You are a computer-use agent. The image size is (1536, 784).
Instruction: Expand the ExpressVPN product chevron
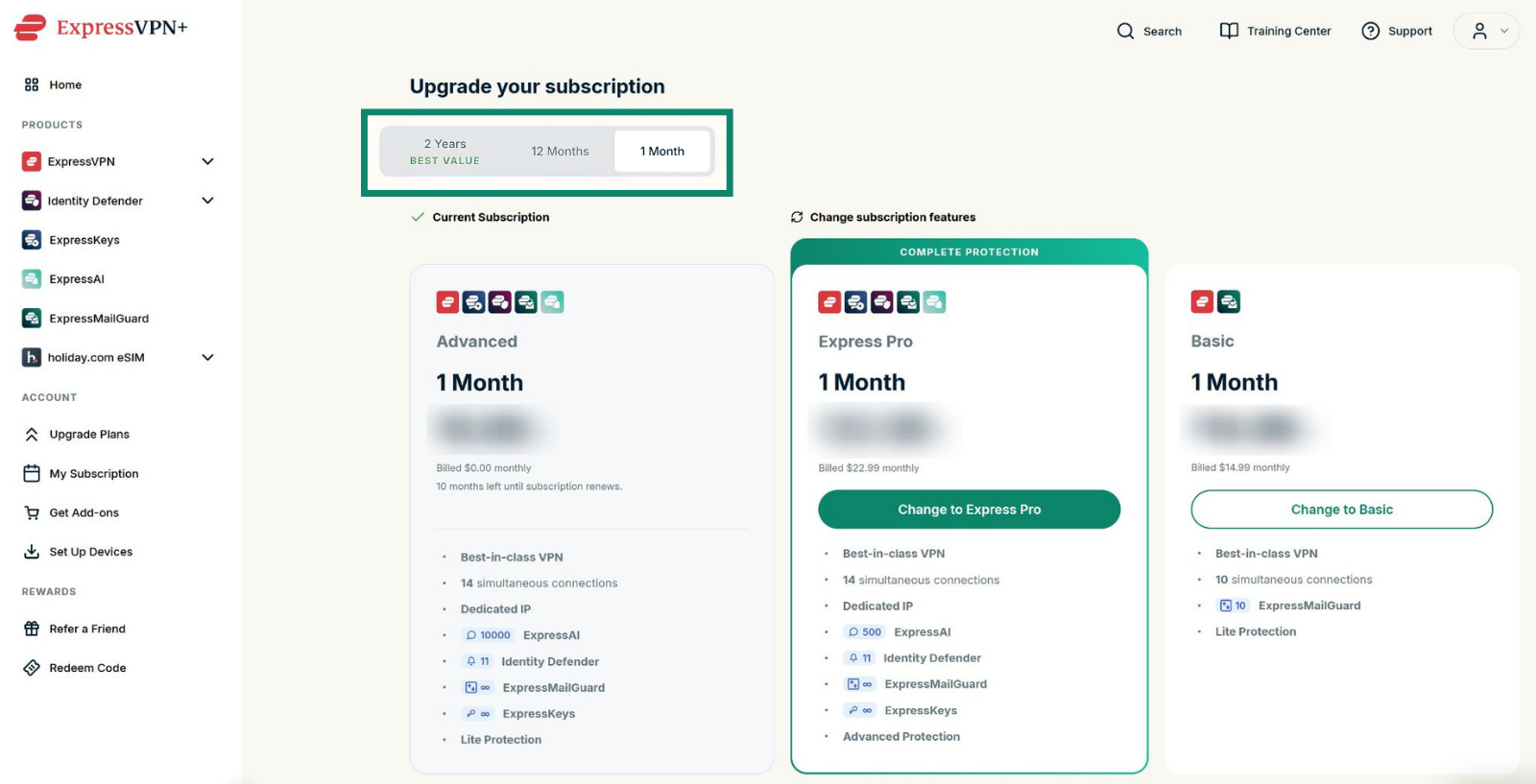click(x=207, y=161)
